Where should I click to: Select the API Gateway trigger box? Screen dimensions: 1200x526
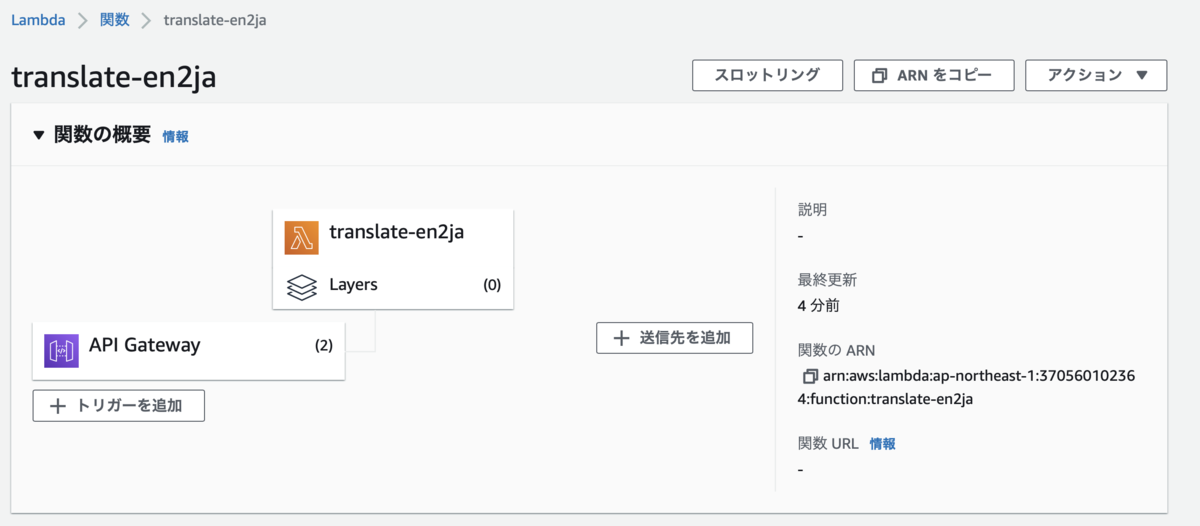click(189, 351)
